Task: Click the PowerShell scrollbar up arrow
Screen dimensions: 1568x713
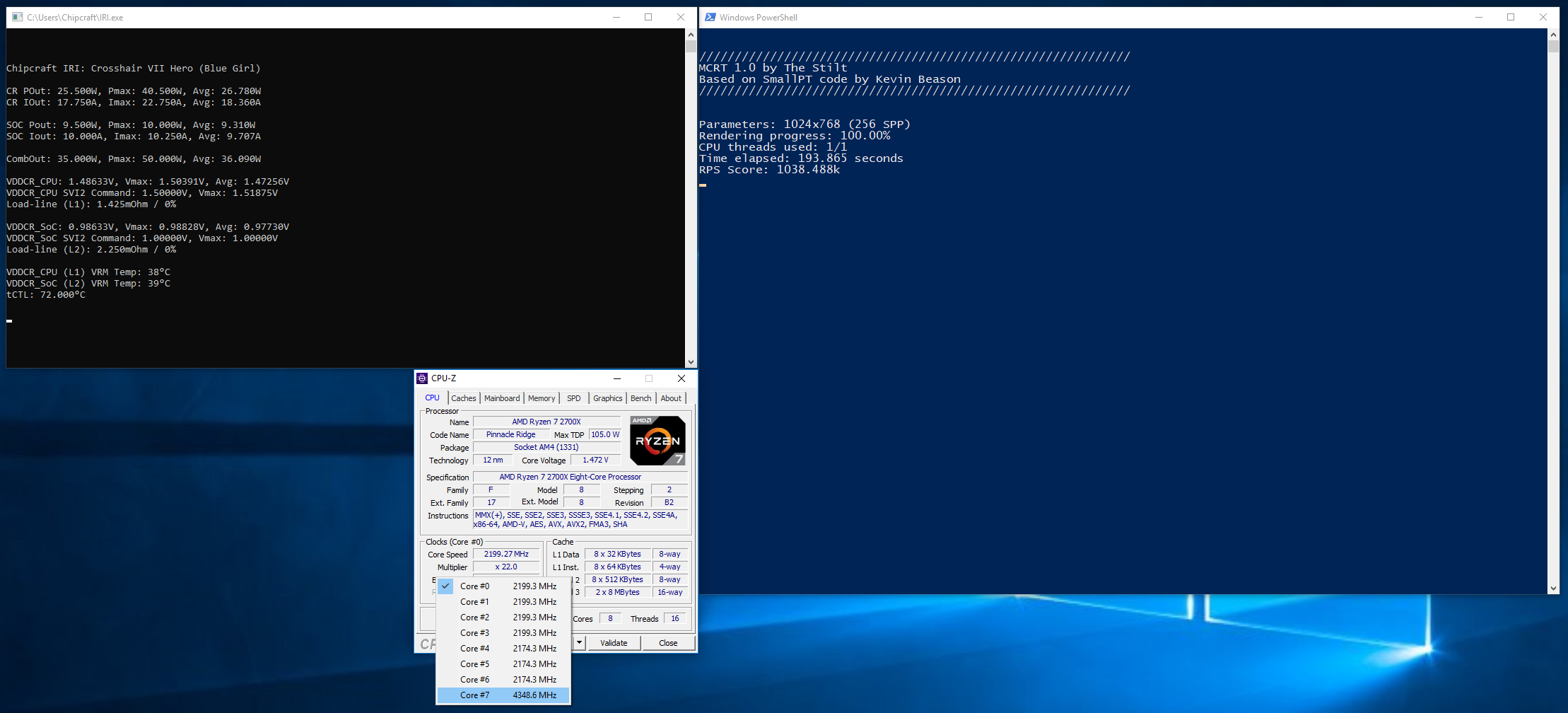Action: pyautogui.click(x=1553, y=34)
